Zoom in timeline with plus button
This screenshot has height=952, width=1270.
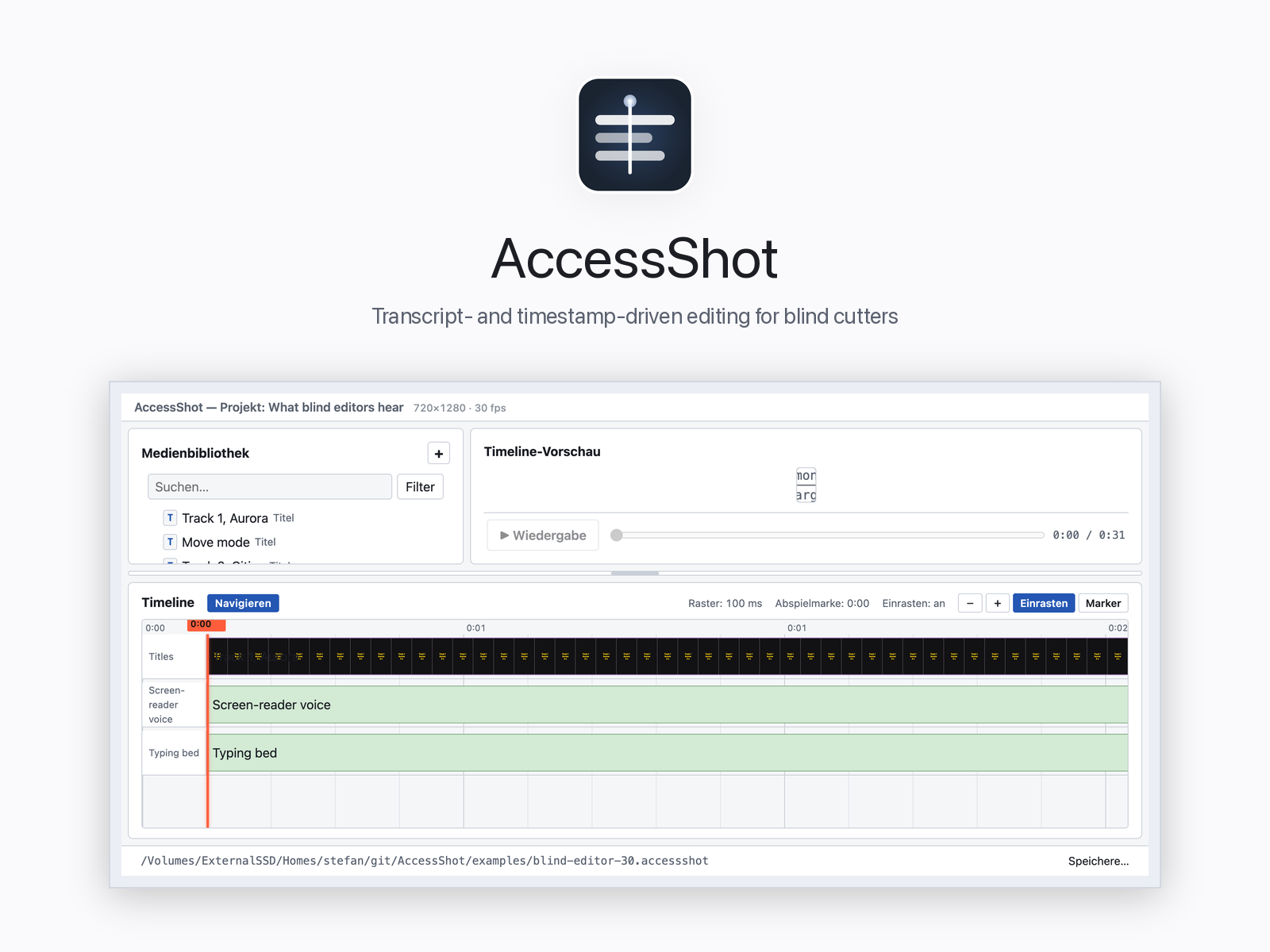(998, 604)
